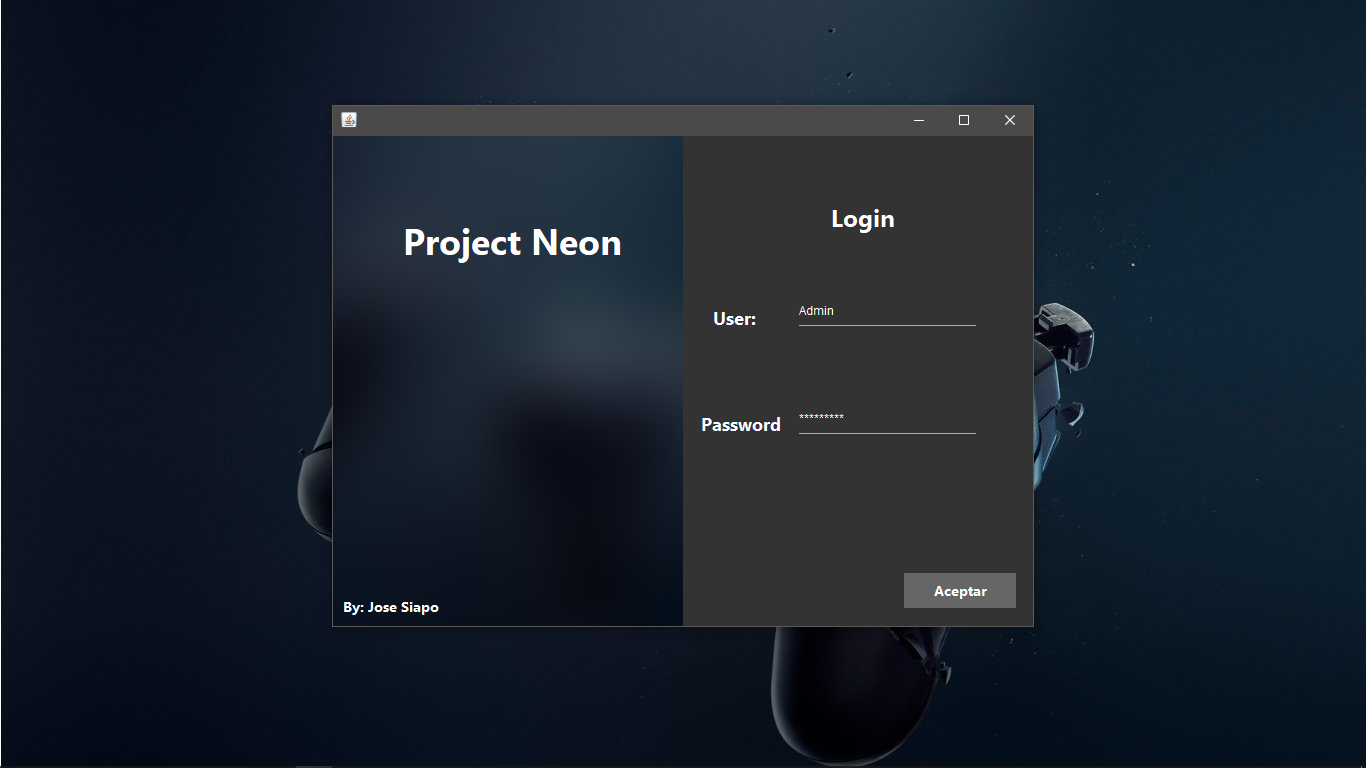Close the Project Neon login window
The image size is (1366, 768).
1010,120
